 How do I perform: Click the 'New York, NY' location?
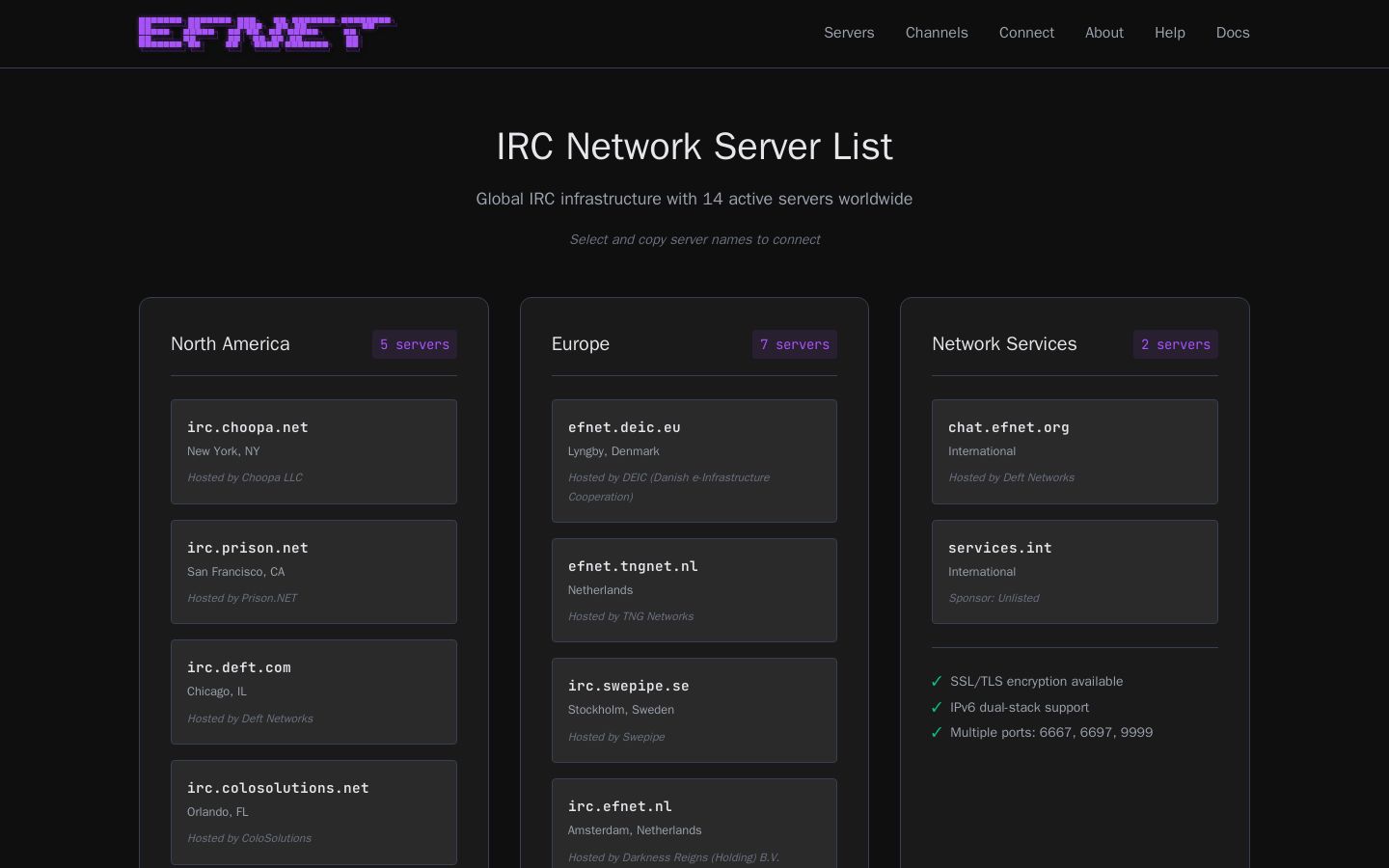click(224, 451)
